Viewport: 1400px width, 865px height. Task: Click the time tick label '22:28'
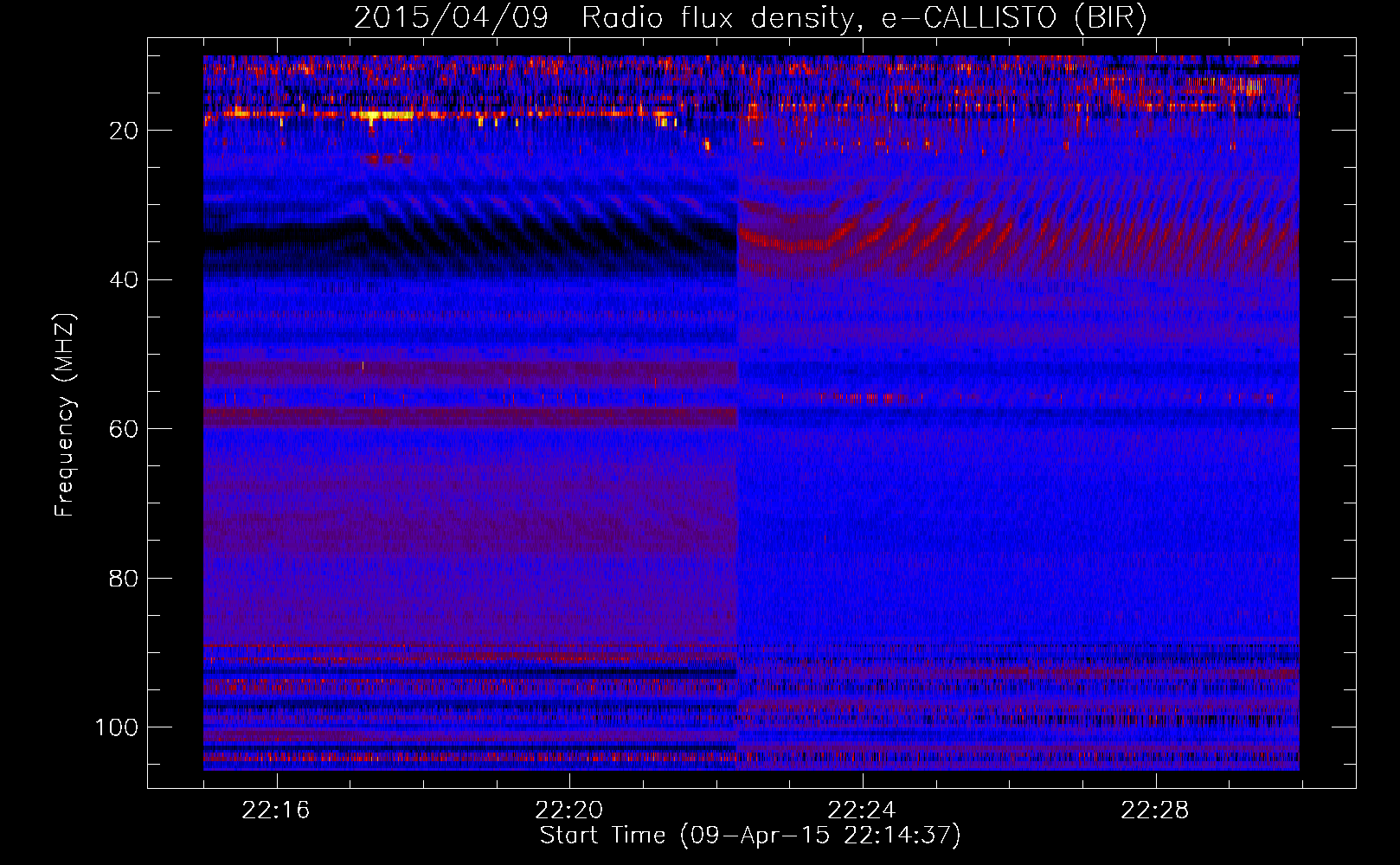1155,811
